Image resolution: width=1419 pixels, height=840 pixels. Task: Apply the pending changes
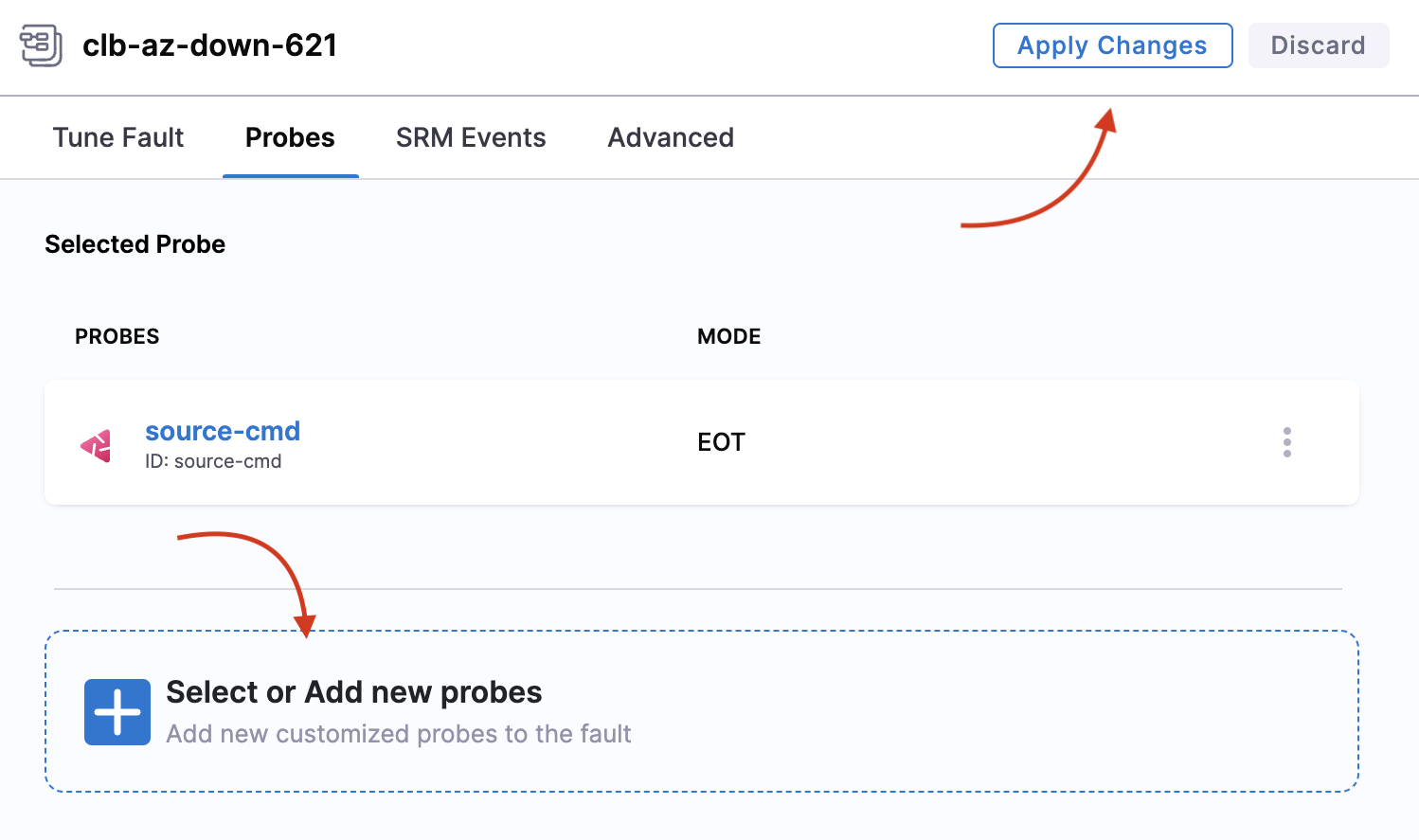point(1112,45)
